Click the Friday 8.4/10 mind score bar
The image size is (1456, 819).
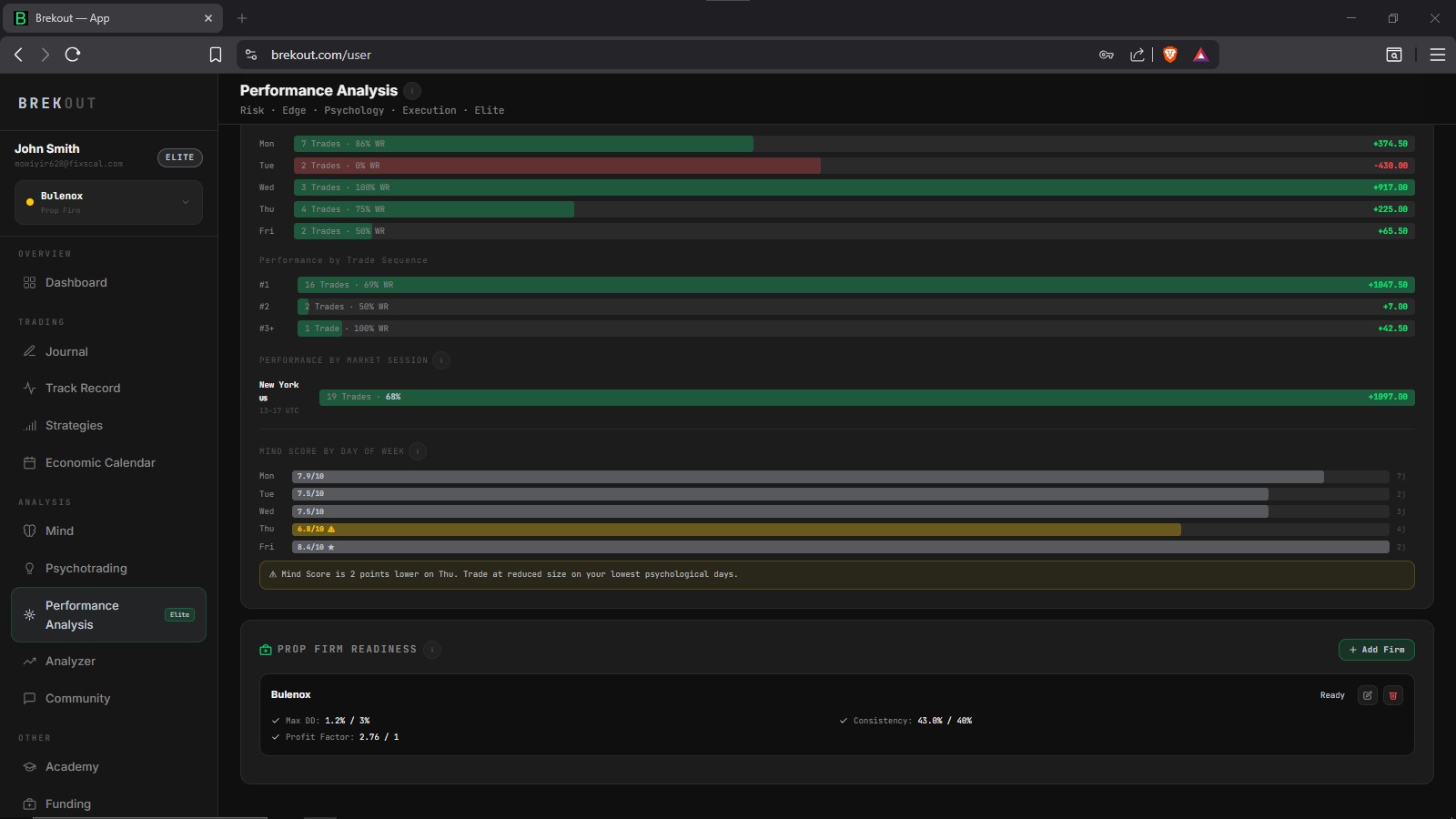(x=840, y=547)
